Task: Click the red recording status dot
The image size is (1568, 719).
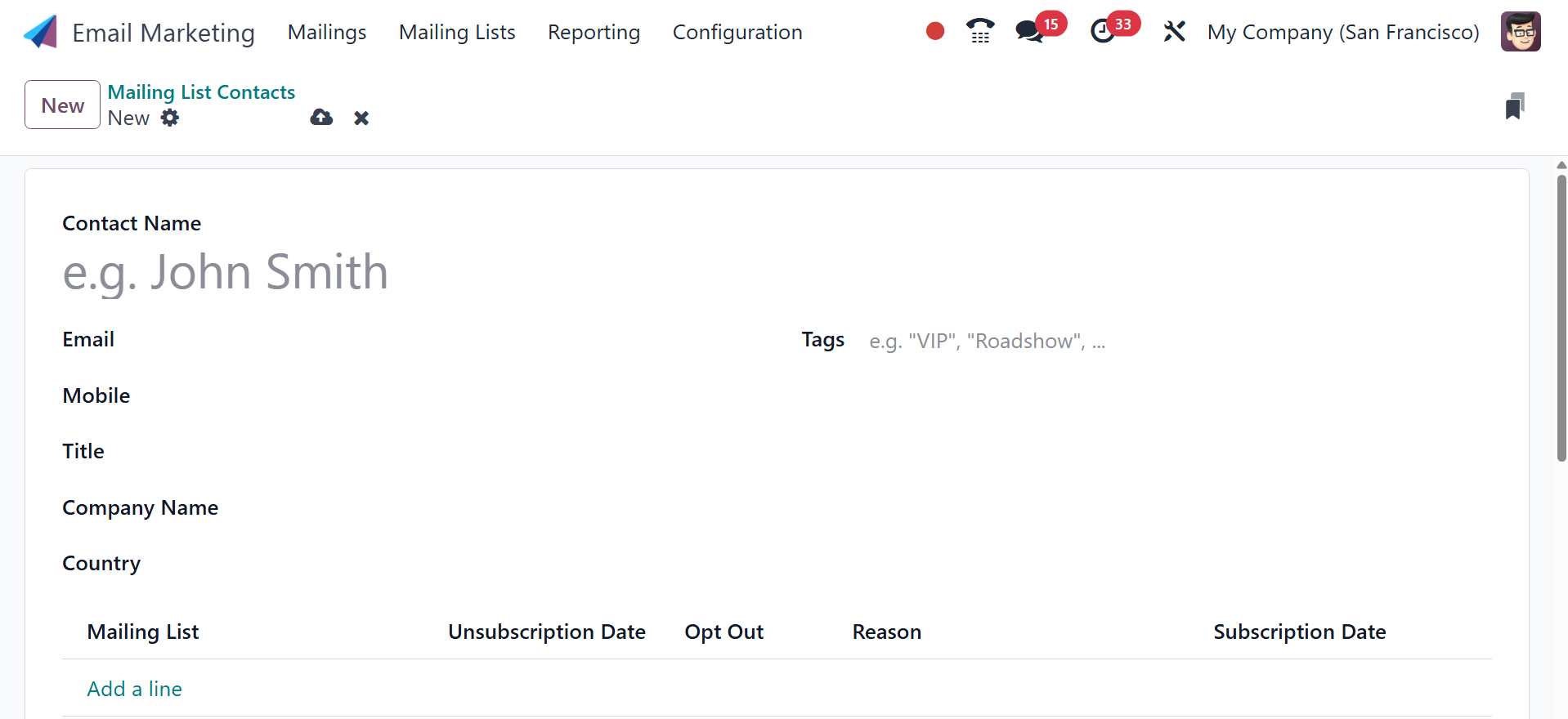Action: [x=935, y=31]
